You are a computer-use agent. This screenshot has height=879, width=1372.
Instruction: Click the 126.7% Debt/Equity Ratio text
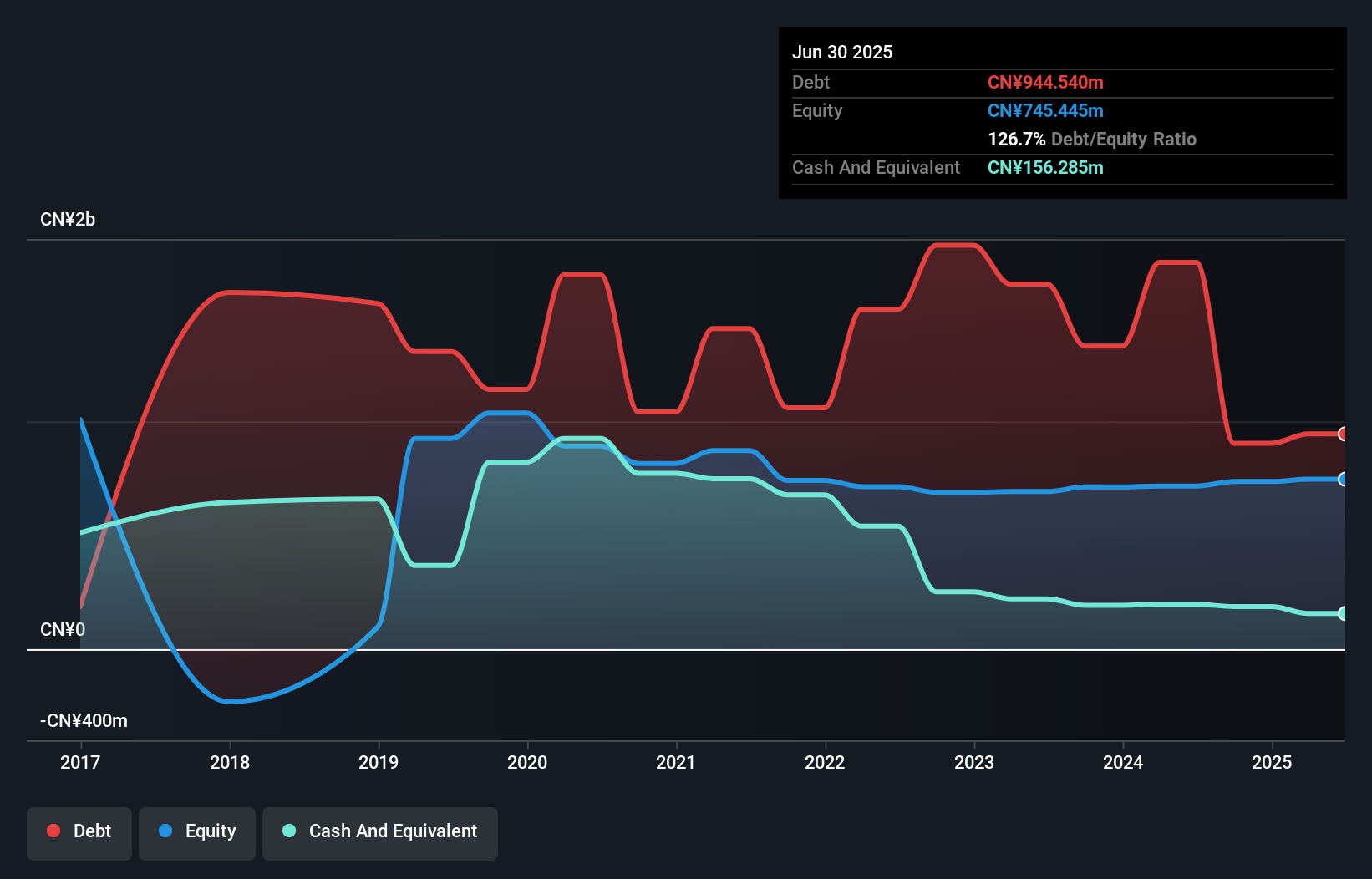pyautogui.click(x=1092, y=139)
